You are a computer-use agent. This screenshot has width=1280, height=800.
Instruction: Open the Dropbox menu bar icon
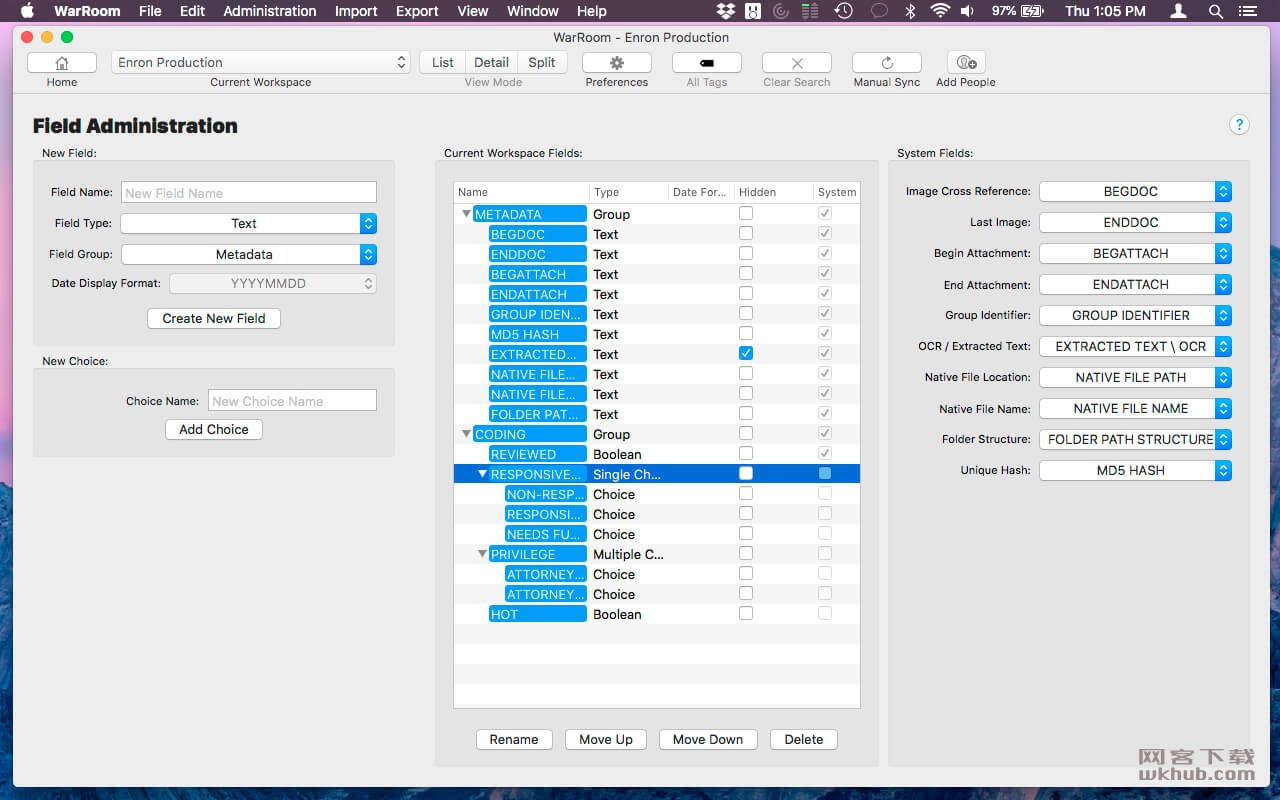(x=726, y=11)
